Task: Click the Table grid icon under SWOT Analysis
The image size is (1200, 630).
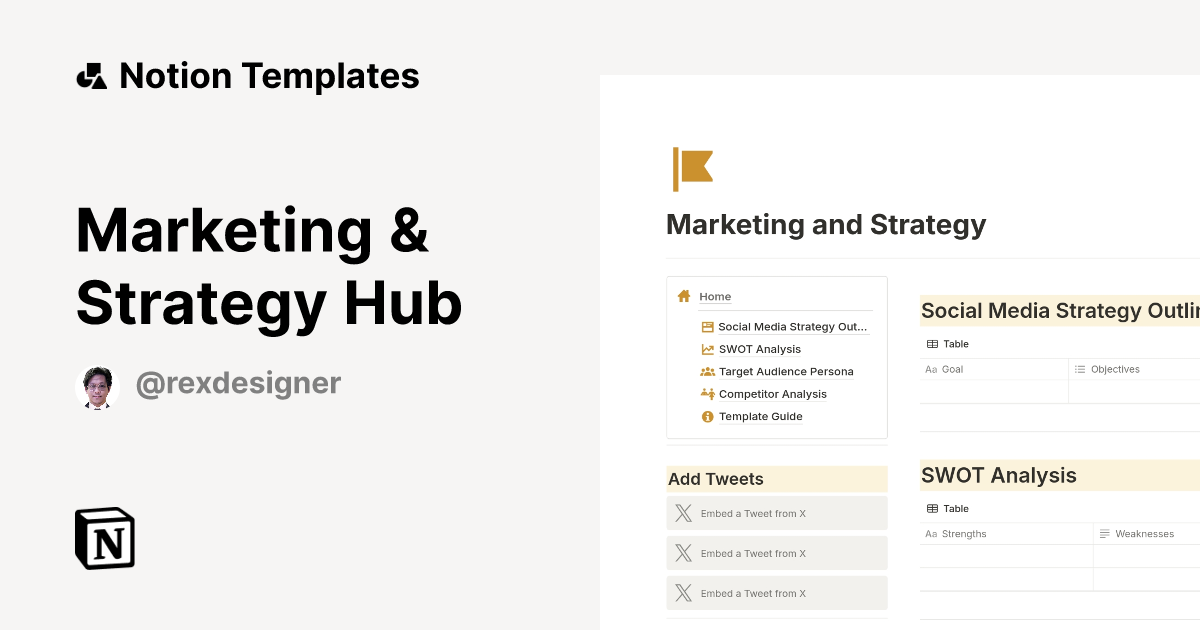Action: click(931, 508)
